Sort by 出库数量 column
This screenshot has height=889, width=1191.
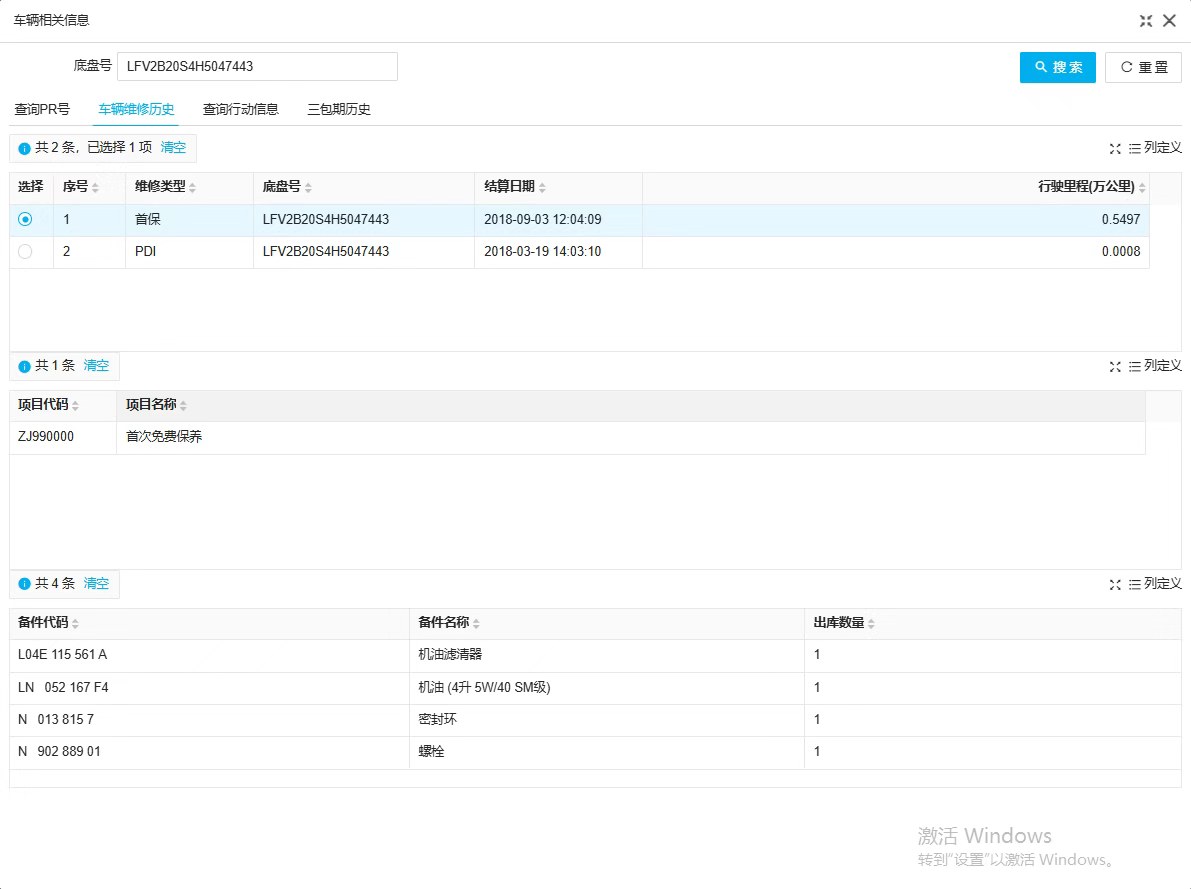(x=871, y=624)
